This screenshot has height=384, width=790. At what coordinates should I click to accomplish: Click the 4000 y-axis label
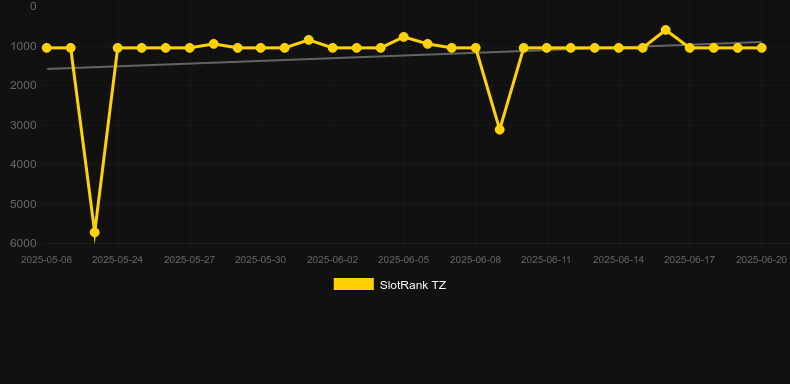click(24, 164)
